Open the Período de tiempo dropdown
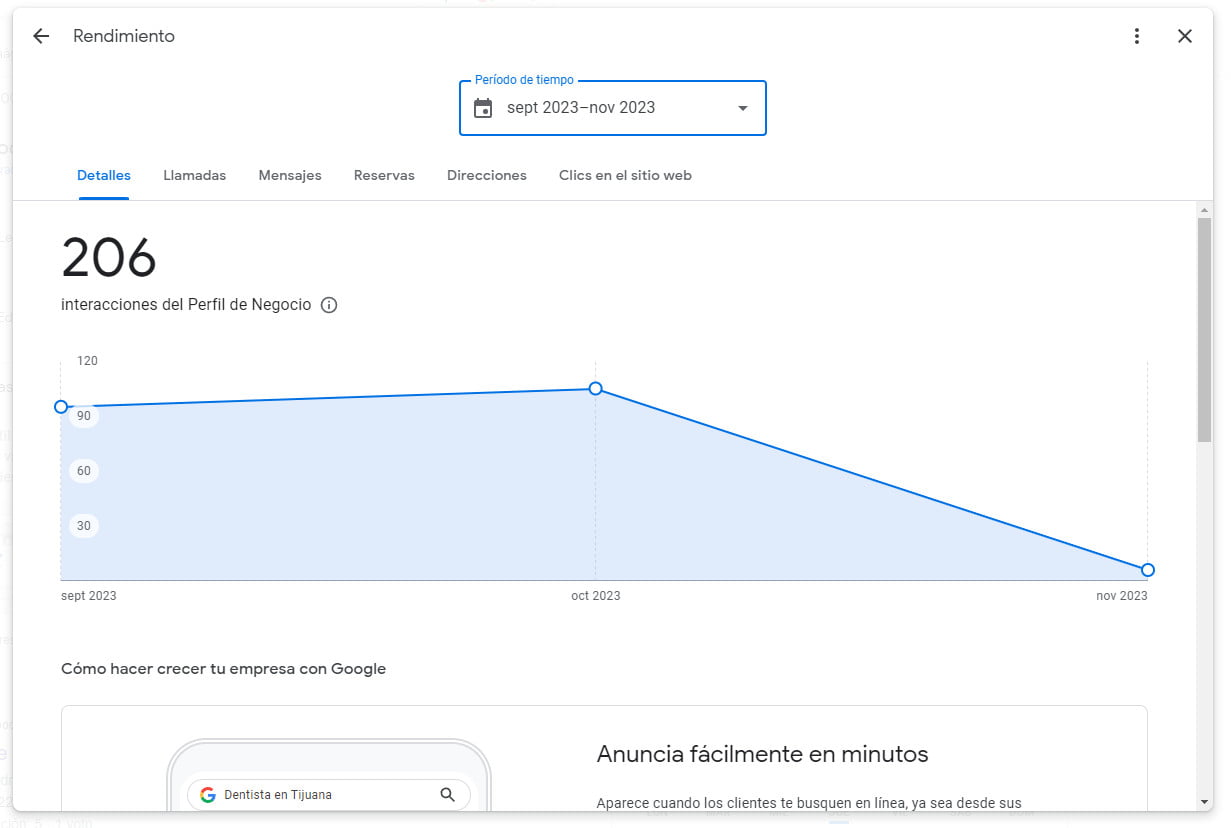 pos(612,107)
